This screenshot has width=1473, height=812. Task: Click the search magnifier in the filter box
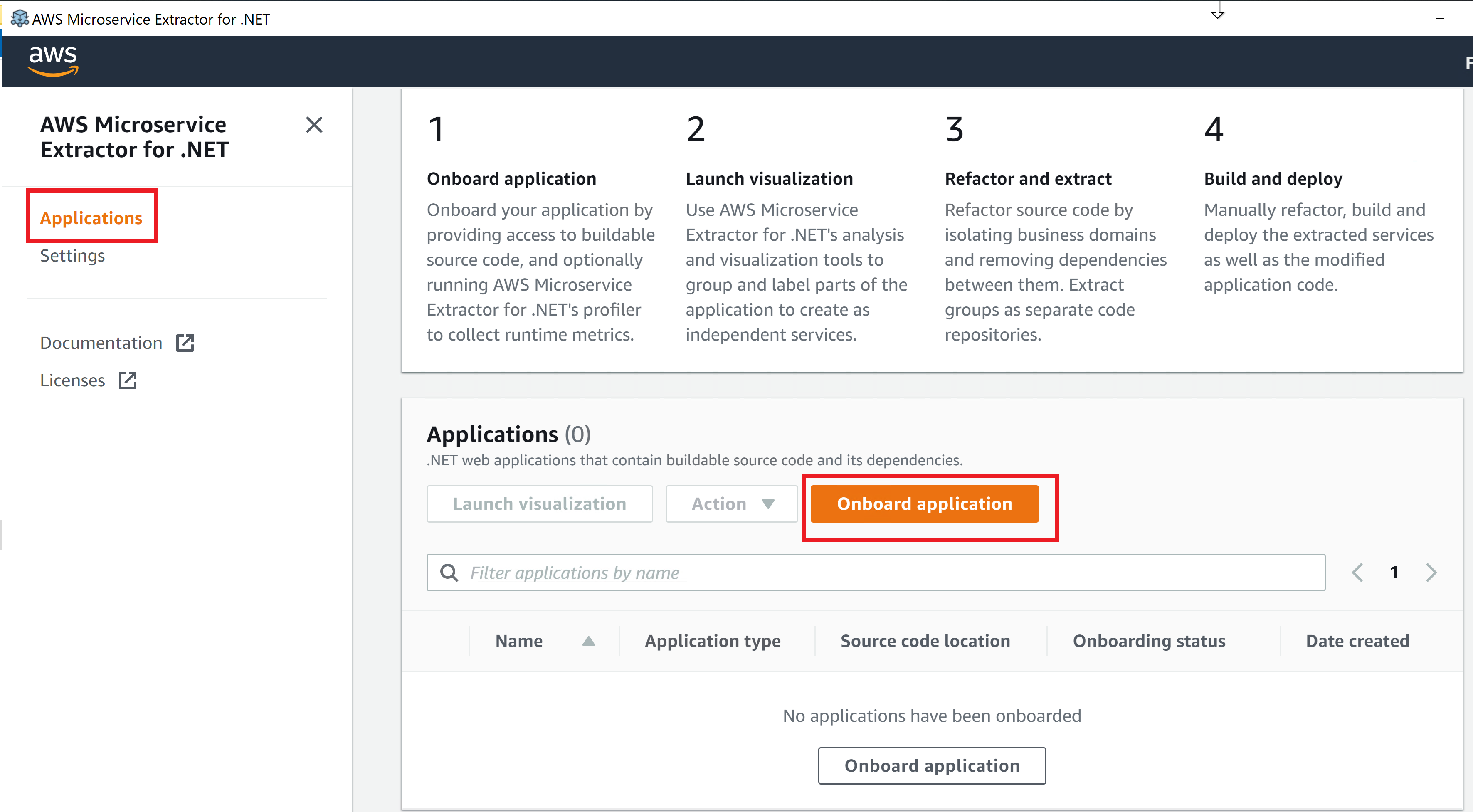tap(449, 572)
